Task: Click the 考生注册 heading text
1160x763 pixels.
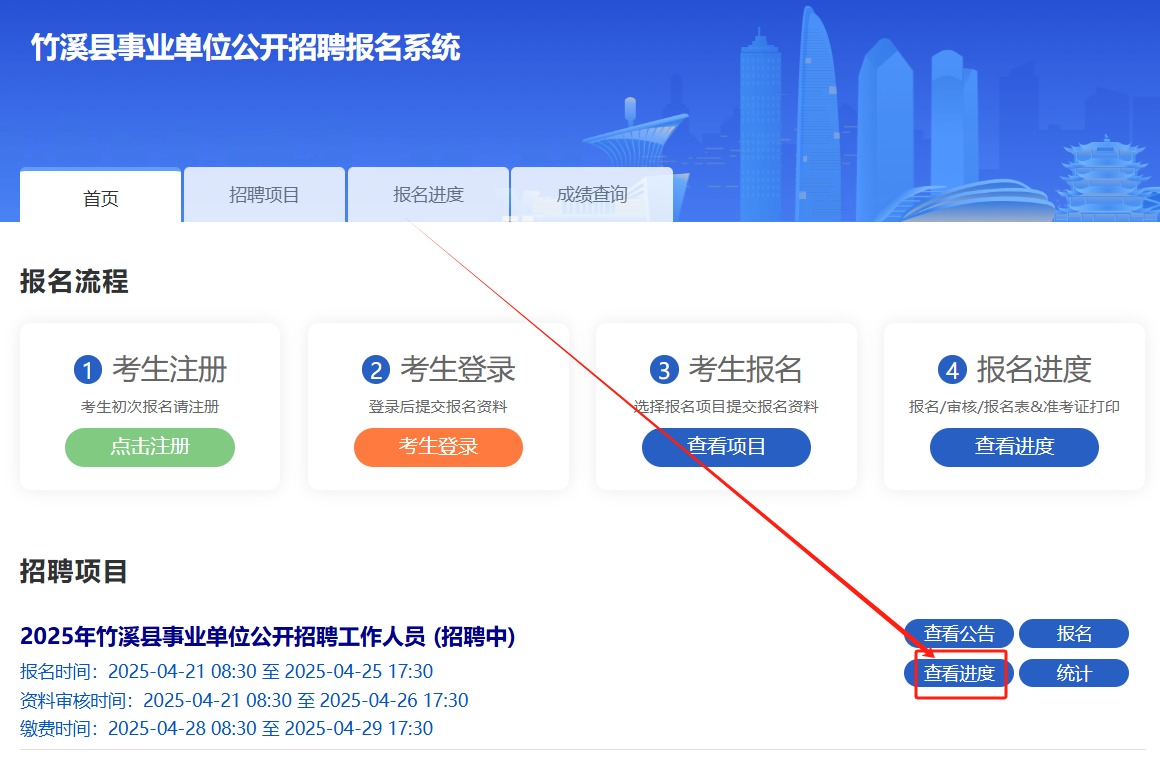Action: click(169, 369)
